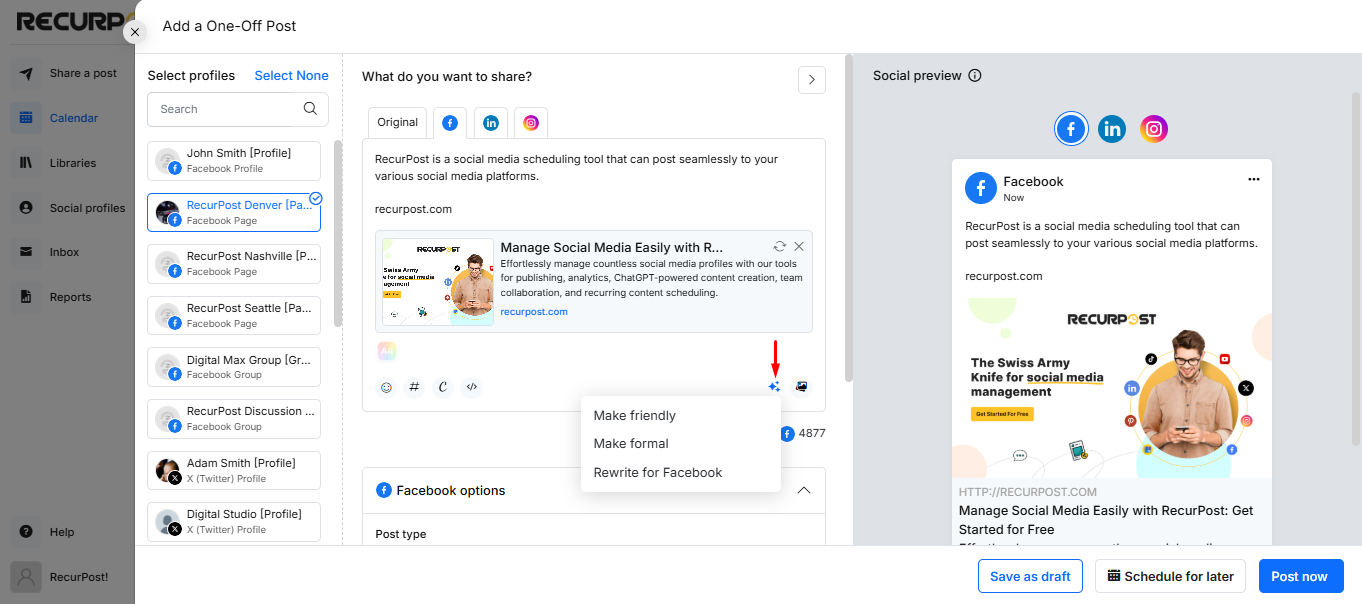1362x604 pixels.
Task: Click Select None link
Action: point(291,76)
